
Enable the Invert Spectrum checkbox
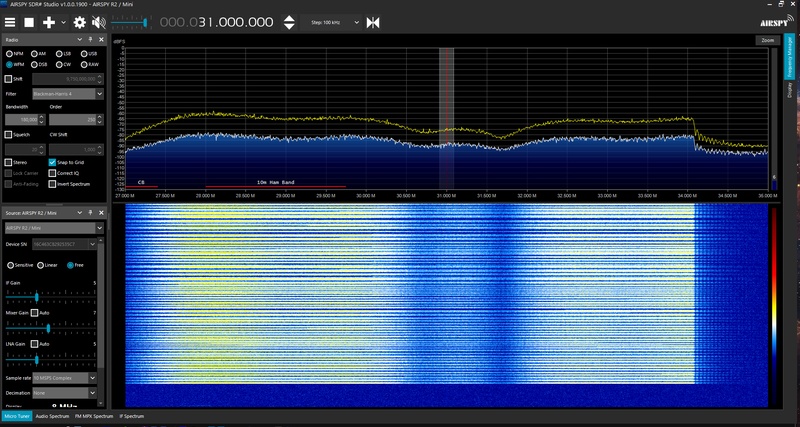pos(53,184)
